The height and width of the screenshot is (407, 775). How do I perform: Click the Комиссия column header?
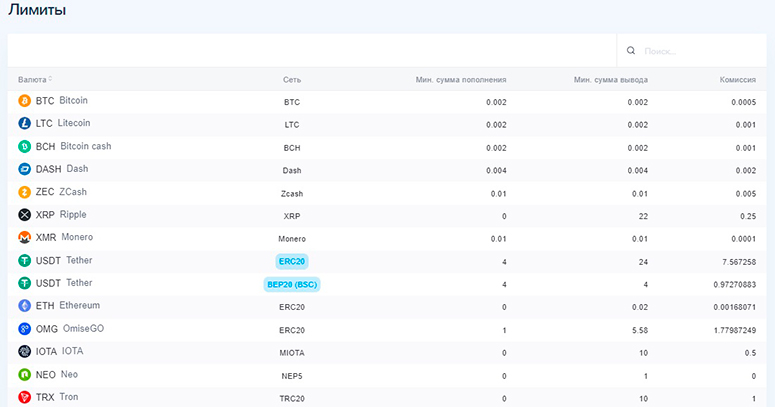pos(737,80)
